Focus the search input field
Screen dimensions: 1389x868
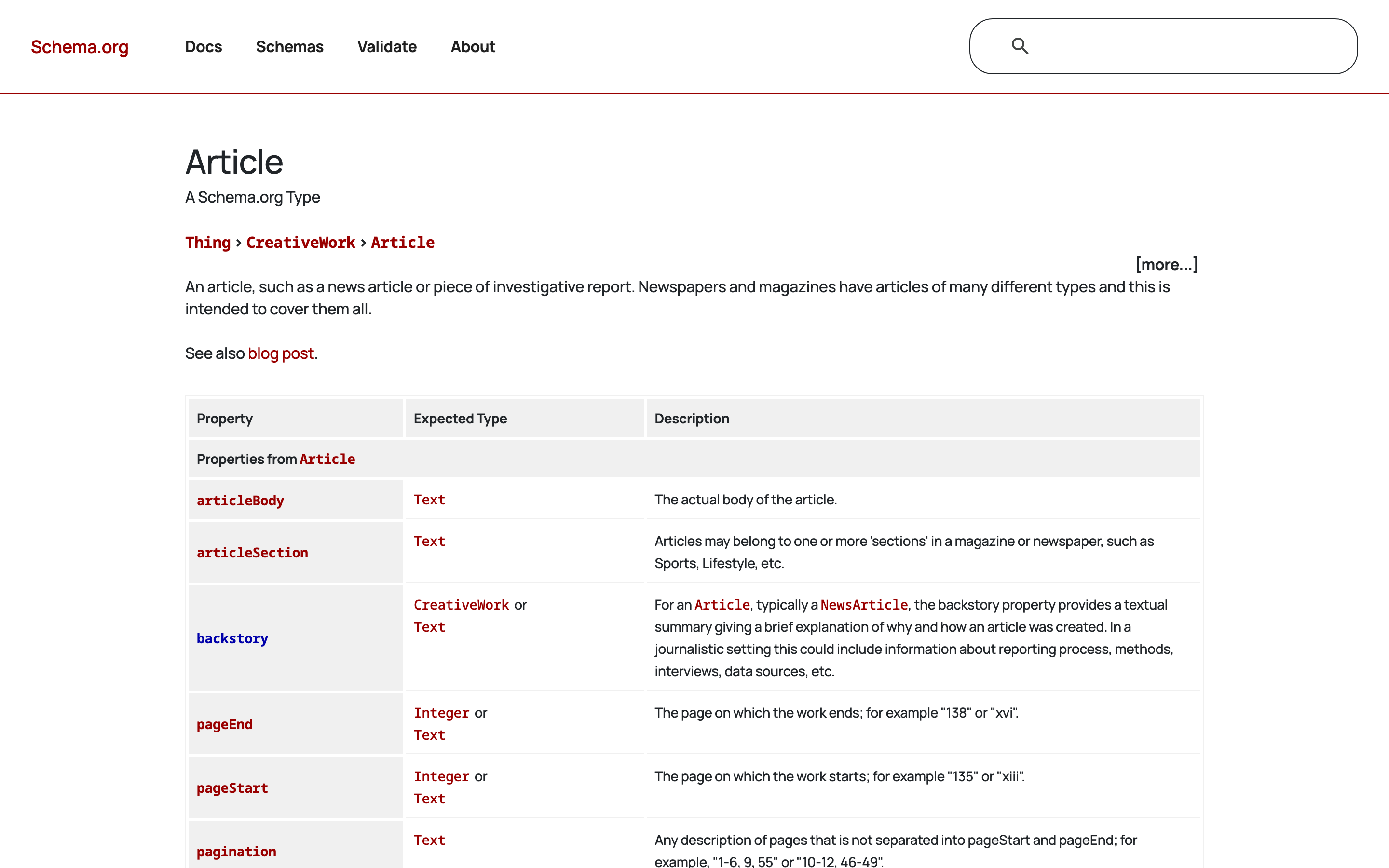pos(1163,46)
